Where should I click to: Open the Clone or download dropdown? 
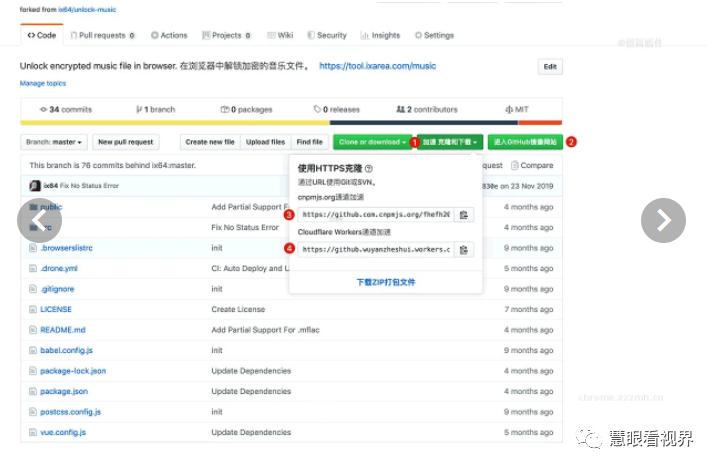[372, 142]
